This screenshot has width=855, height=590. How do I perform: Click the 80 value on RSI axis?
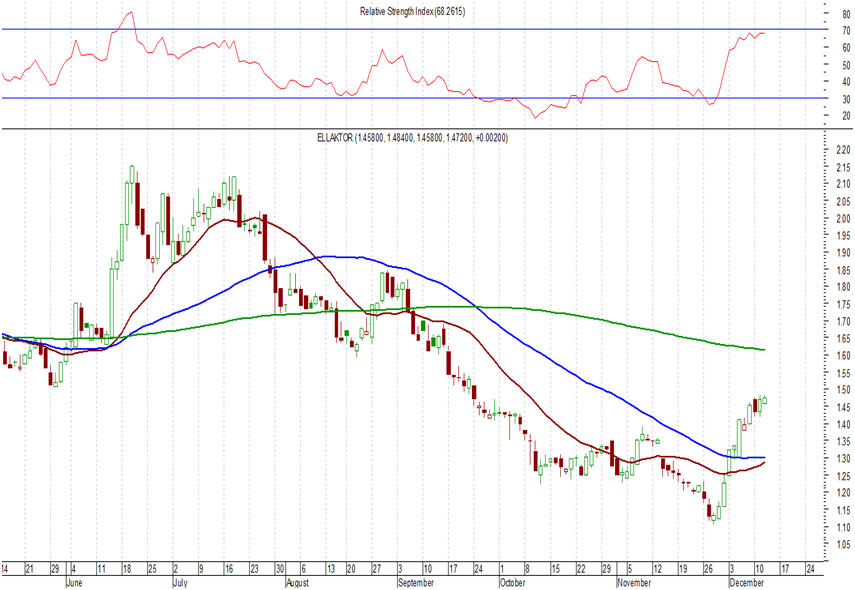pos(846,15)
